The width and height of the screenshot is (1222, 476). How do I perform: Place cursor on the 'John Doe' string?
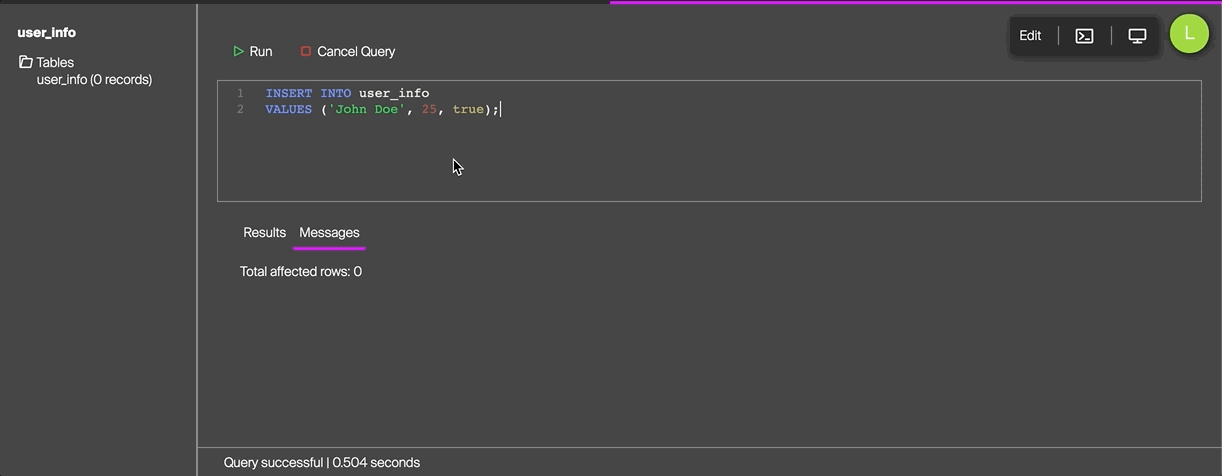[x=366, y=109]
